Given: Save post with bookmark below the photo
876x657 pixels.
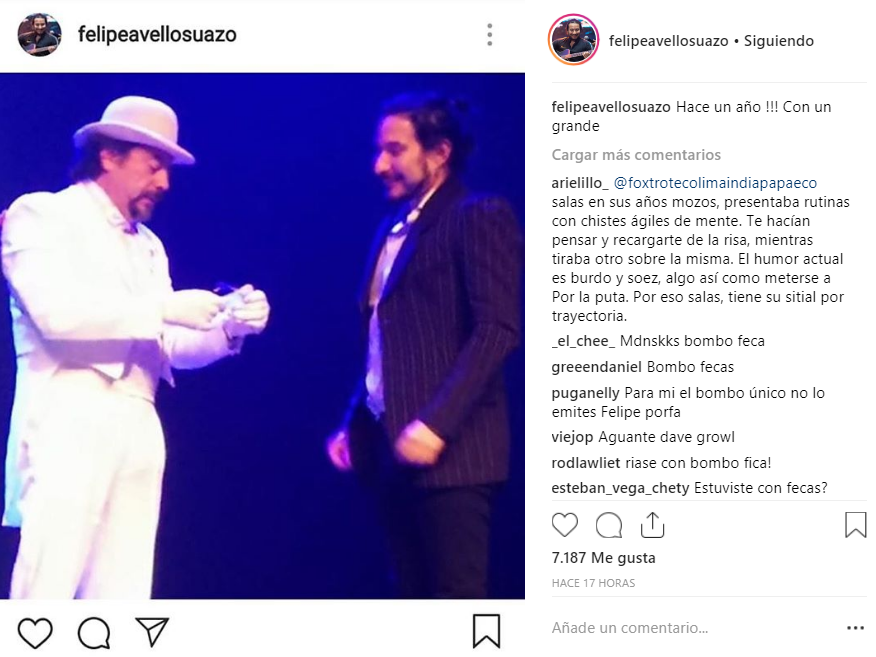Looking at the screenshot, I should coord(486,631).
